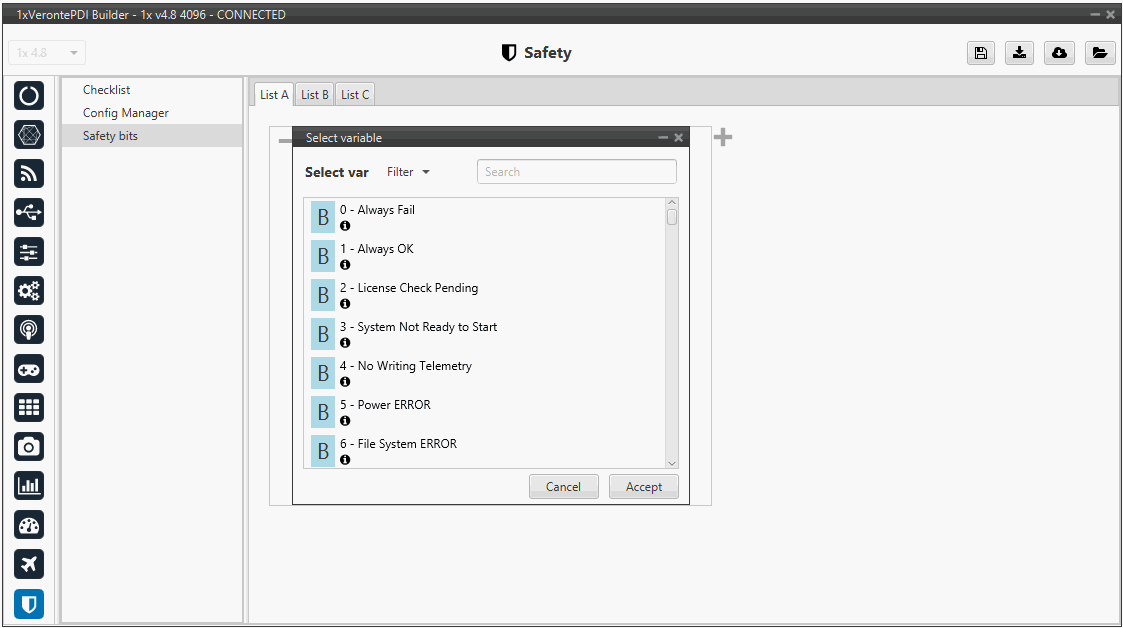This screenshot has height=628, width=1123.
Task: Click the cloud upload toolbar icon
Action: point(1059,53)
